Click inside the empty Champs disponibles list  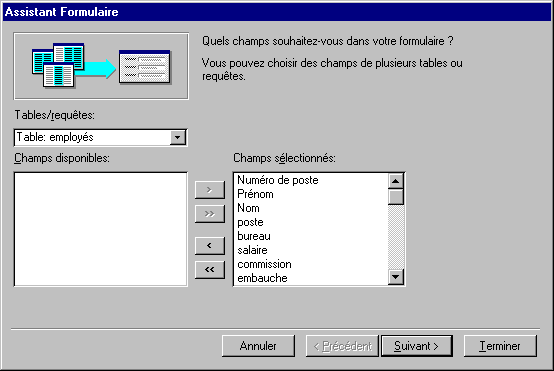point(100,229)
